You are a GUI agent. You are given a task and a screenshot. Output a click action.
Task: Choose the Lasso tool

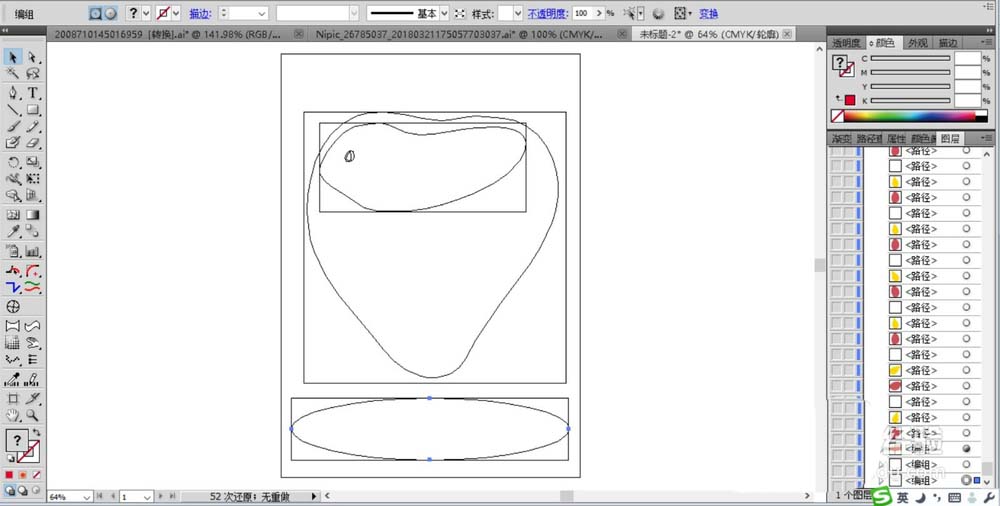33,74
